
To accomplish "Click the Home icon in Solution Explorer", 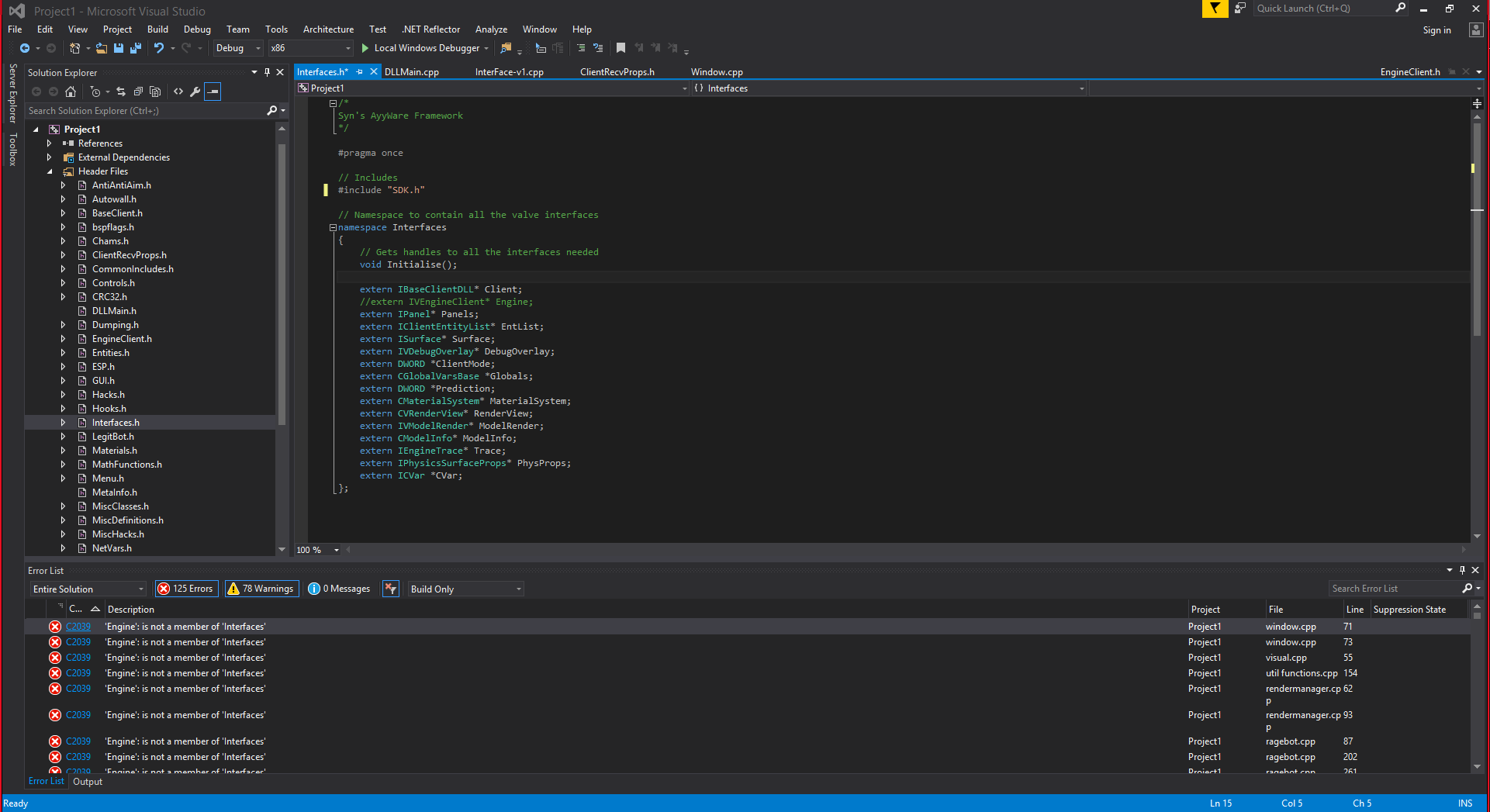I will 71,92.
